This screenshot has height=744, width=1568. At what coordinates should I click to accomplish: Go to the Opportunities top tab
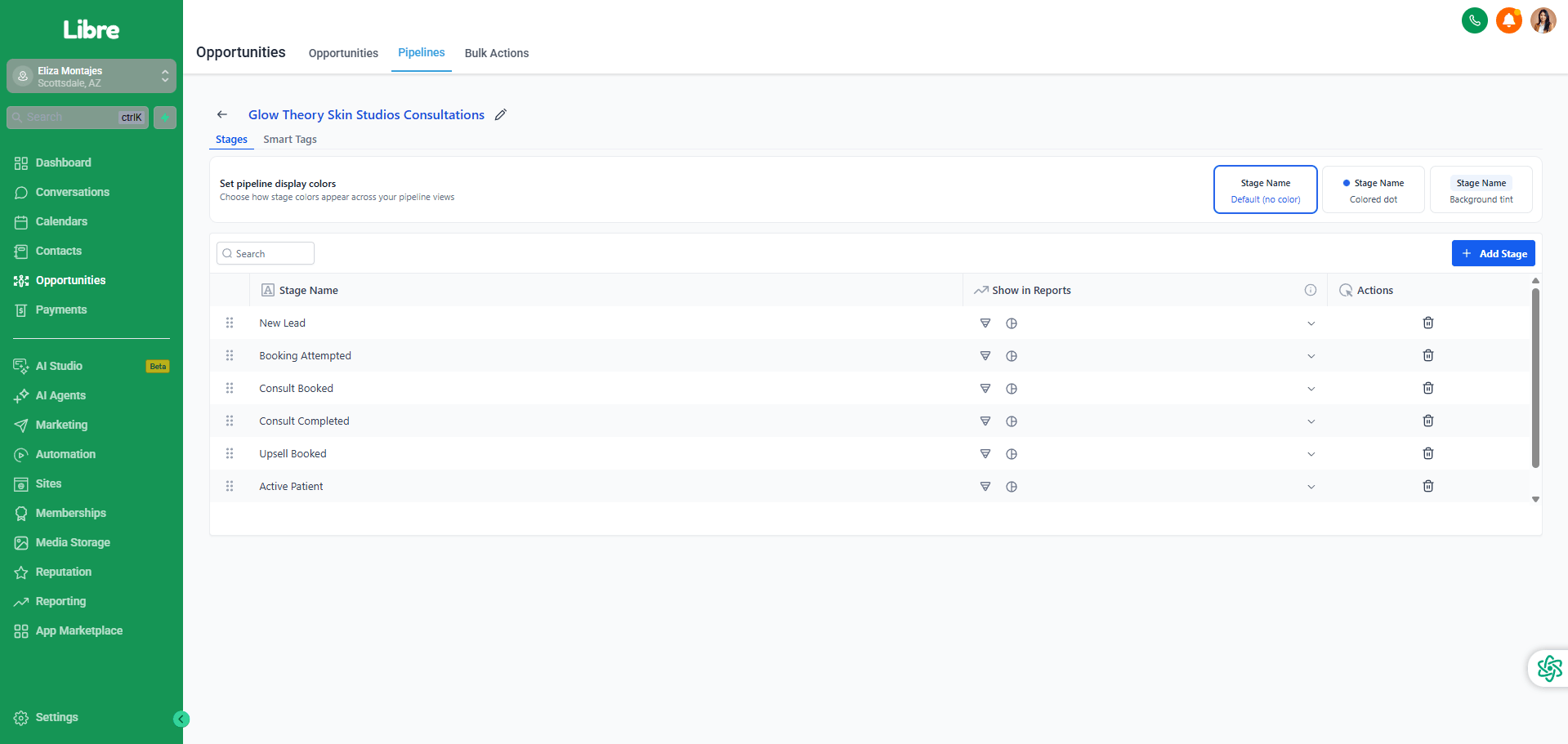click(x=343, y=53)
